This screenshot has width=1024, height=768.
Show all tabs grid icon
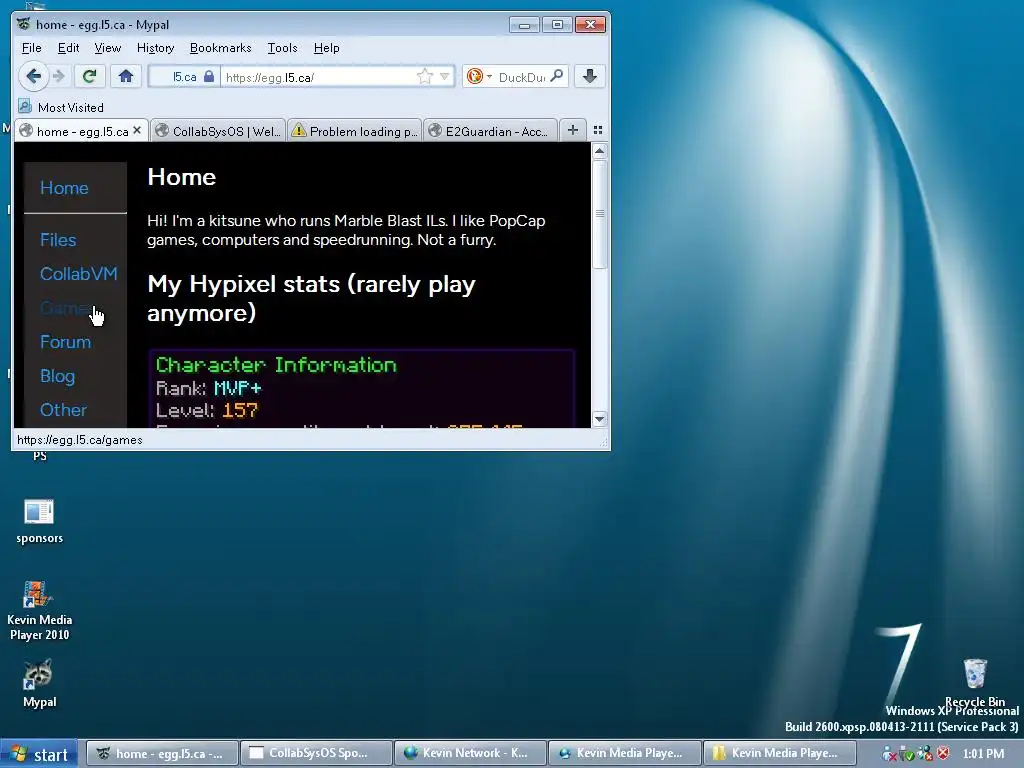[598, 131]
